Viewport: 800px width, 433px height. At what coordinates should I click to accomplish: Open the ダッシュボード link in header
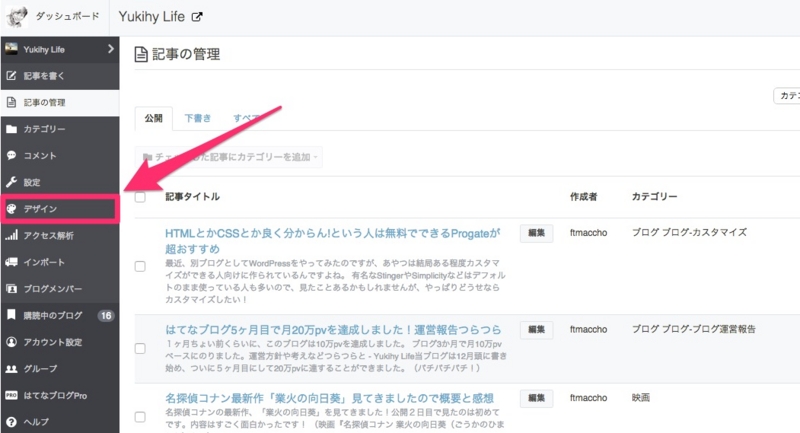point(67,16)
